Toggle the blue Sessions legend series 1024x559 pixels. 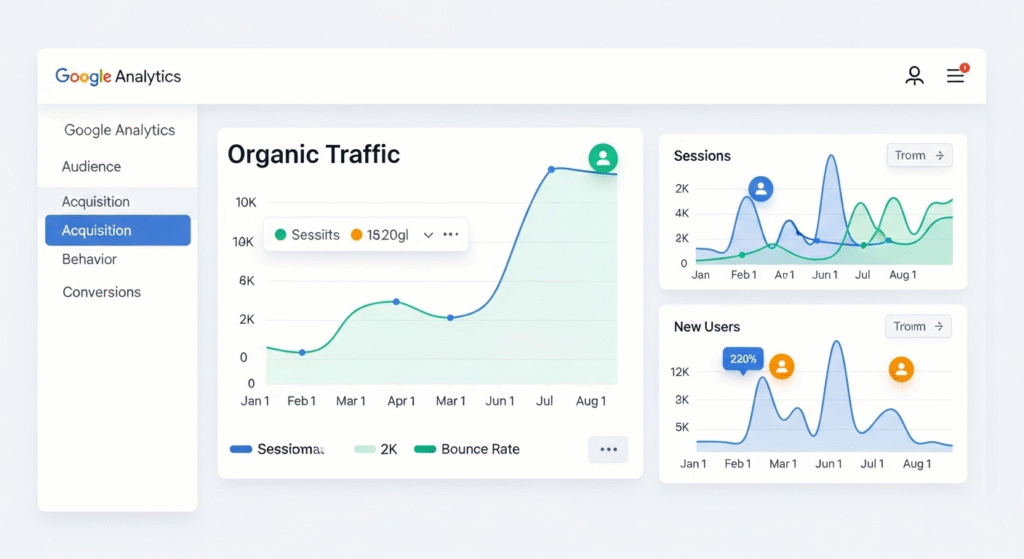point(277,450)
